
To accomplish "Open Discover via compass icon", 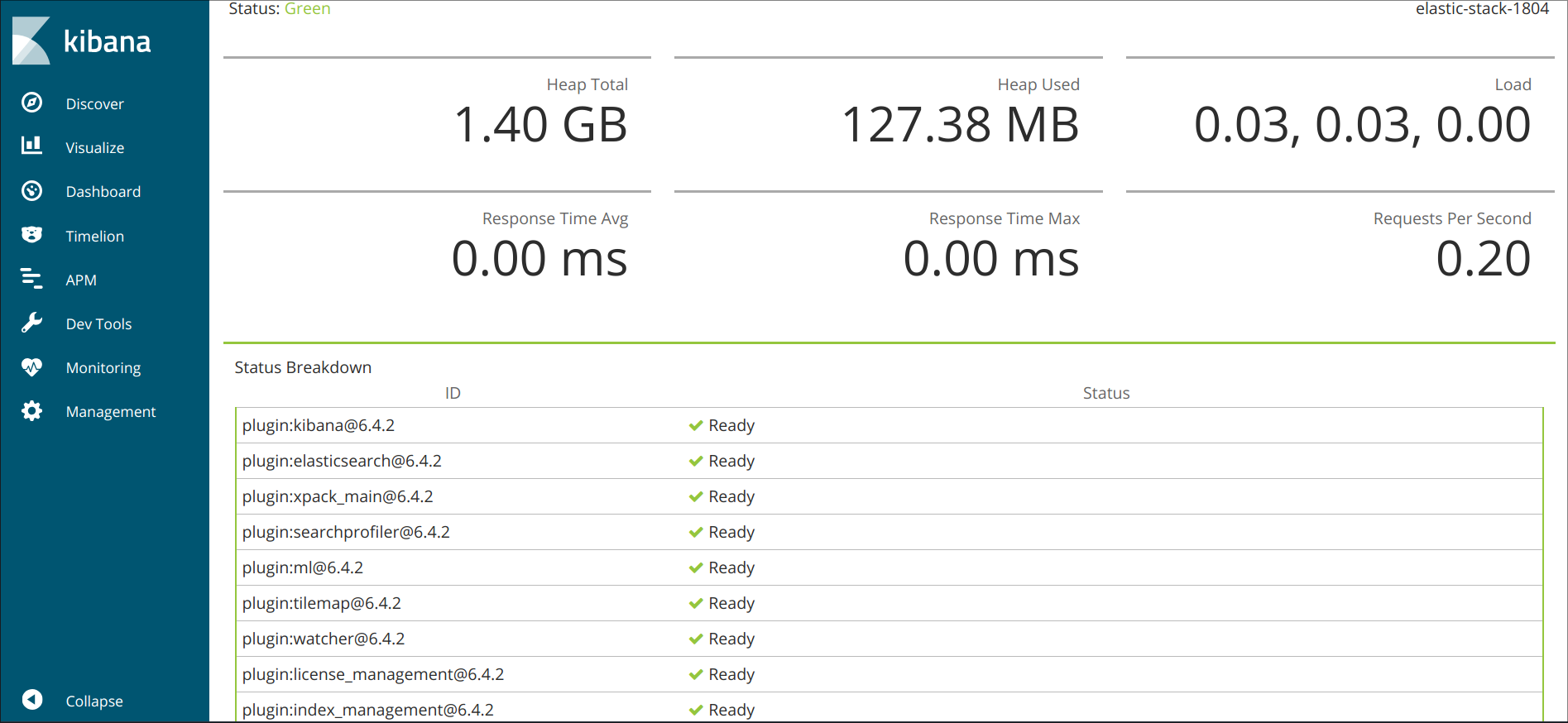I will click(x=31, y=103).
